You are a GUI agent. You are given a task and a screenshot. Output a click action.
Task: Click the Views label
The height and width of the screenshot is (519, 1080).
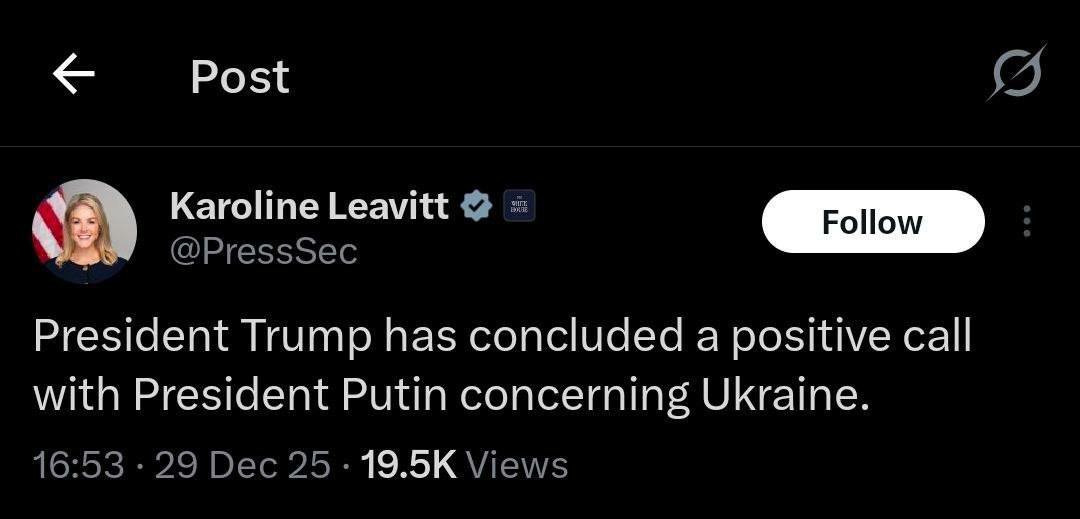[x=517, y=464]
